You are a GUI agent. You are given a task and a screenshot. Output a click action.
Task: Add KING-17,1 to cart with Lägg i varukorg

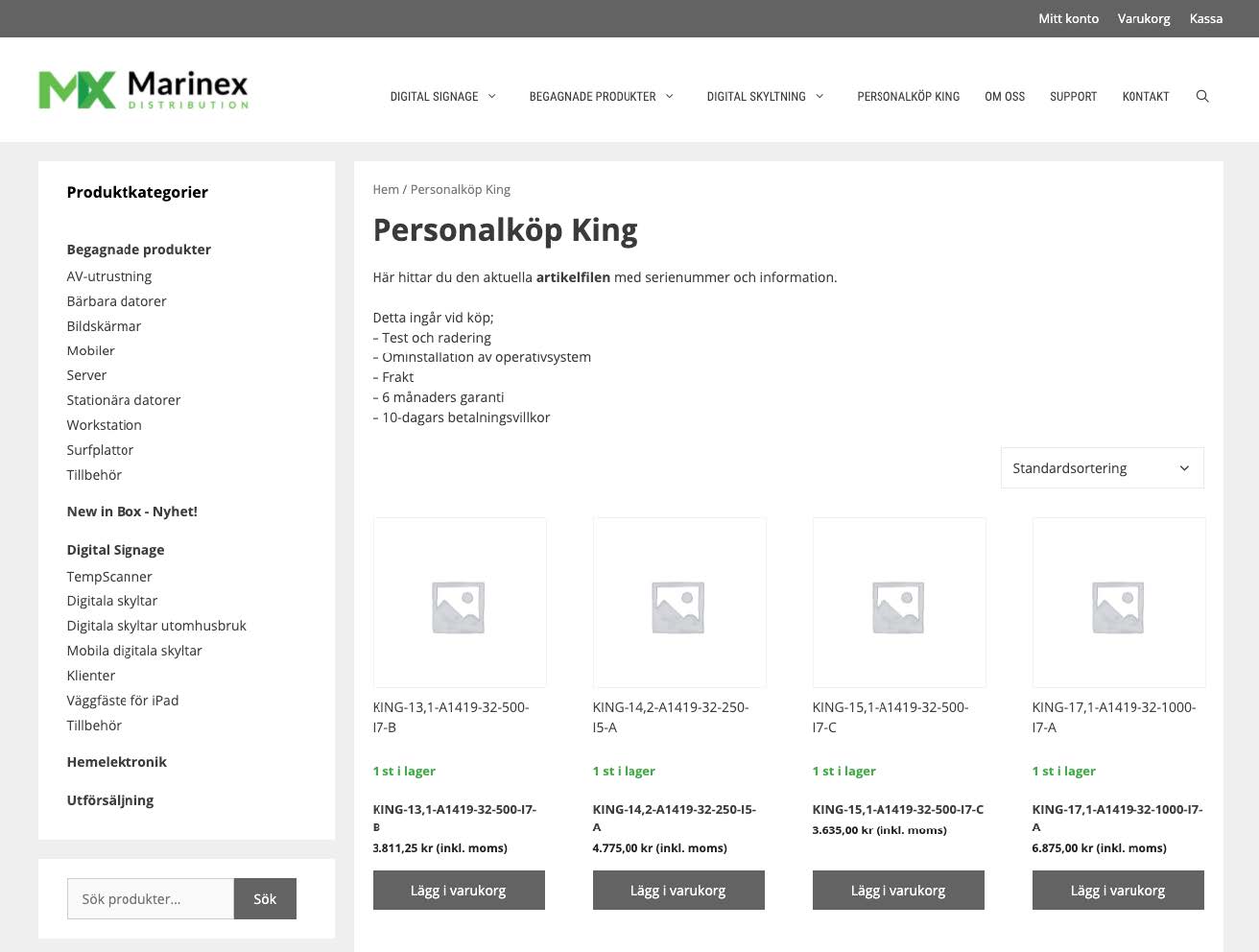click(1118, 890)
